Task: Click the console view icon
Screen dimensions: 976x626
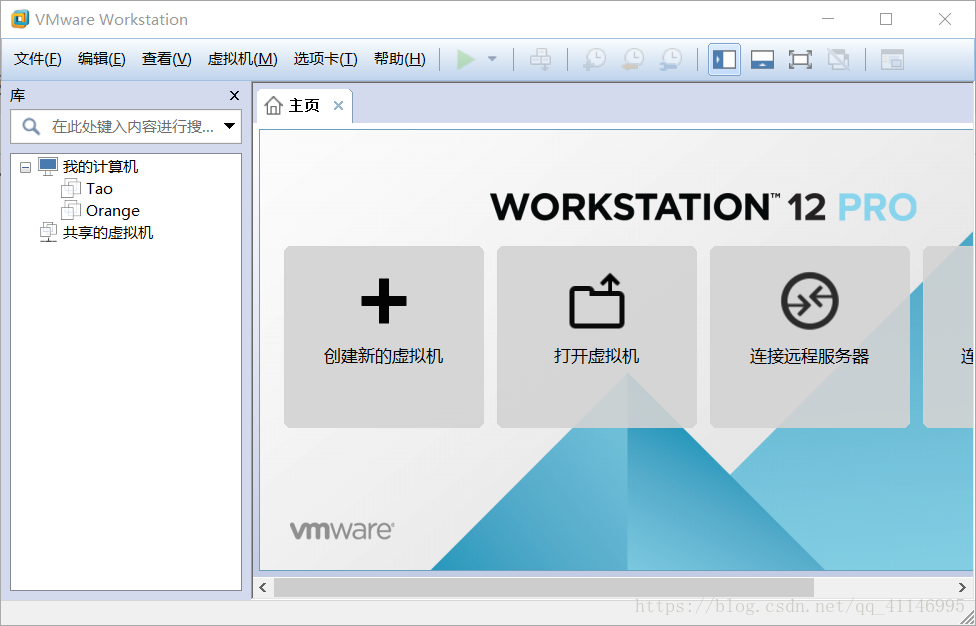Action: (x=892, y=60)
